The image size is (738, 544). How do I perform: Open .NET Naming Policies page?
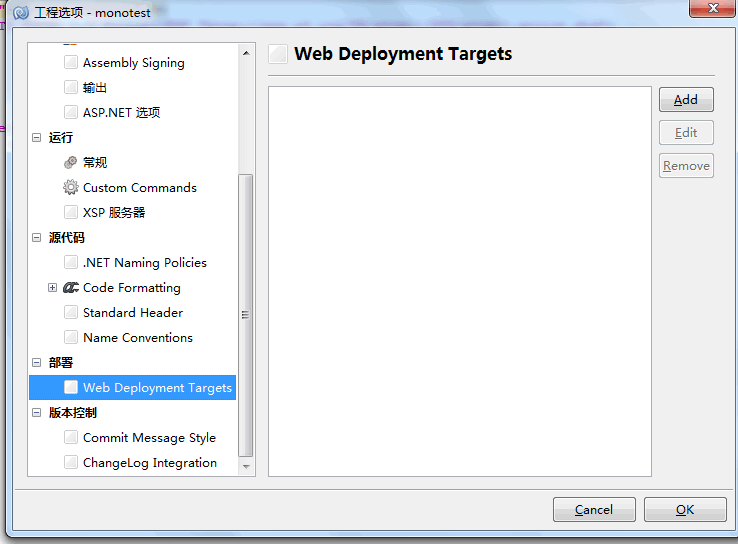click(x=144, y=263)
